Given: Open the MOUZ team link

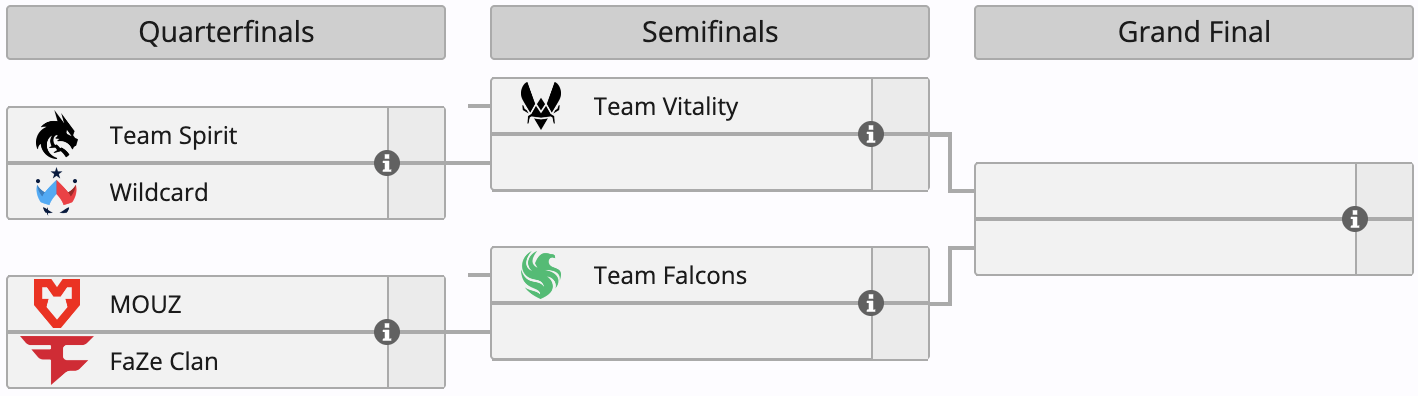Looking at the screenshot, I should click(x=146, y=304).
